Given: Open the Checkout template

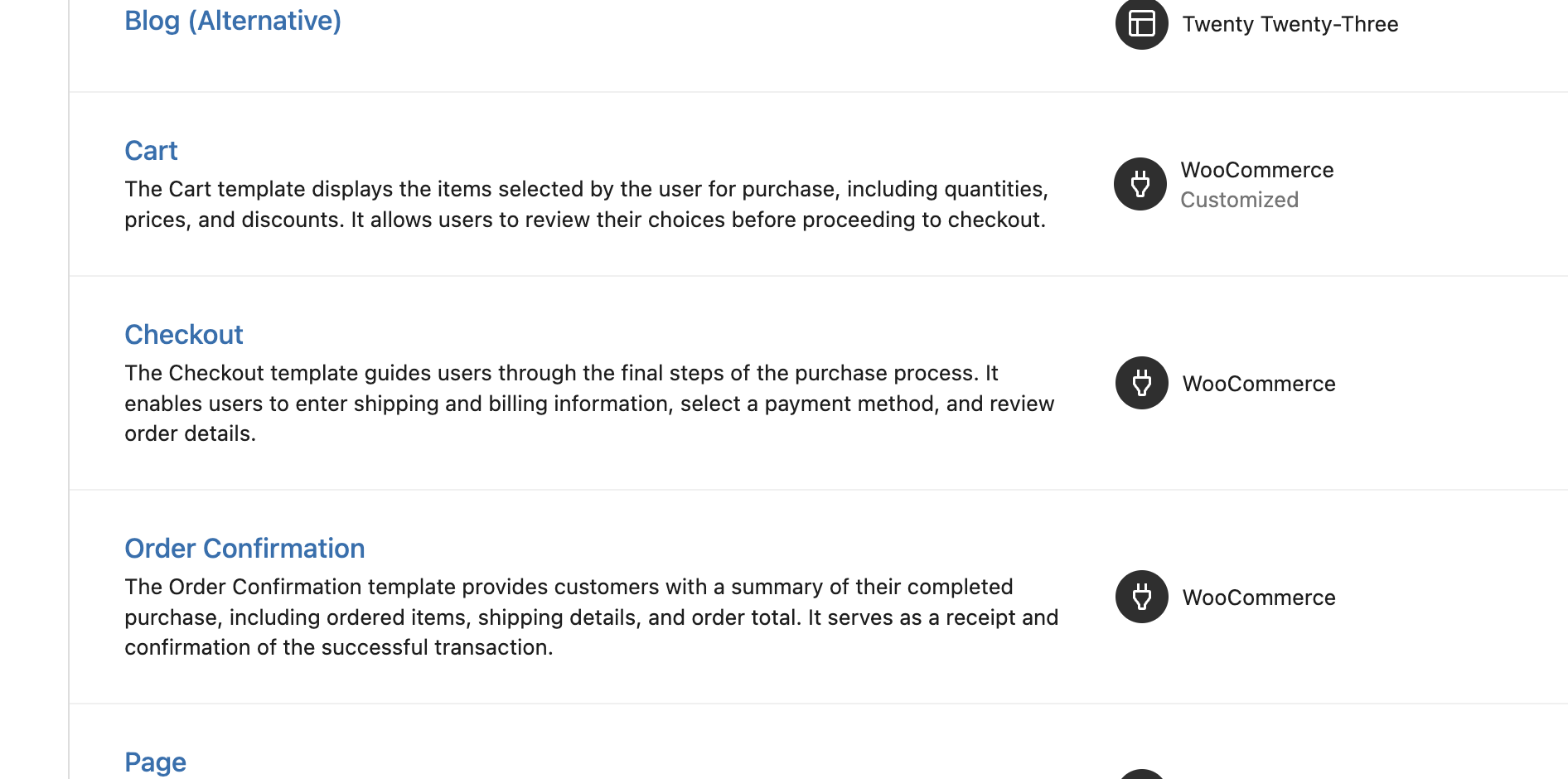Looking at the screenshot, I should click(183, 334).
